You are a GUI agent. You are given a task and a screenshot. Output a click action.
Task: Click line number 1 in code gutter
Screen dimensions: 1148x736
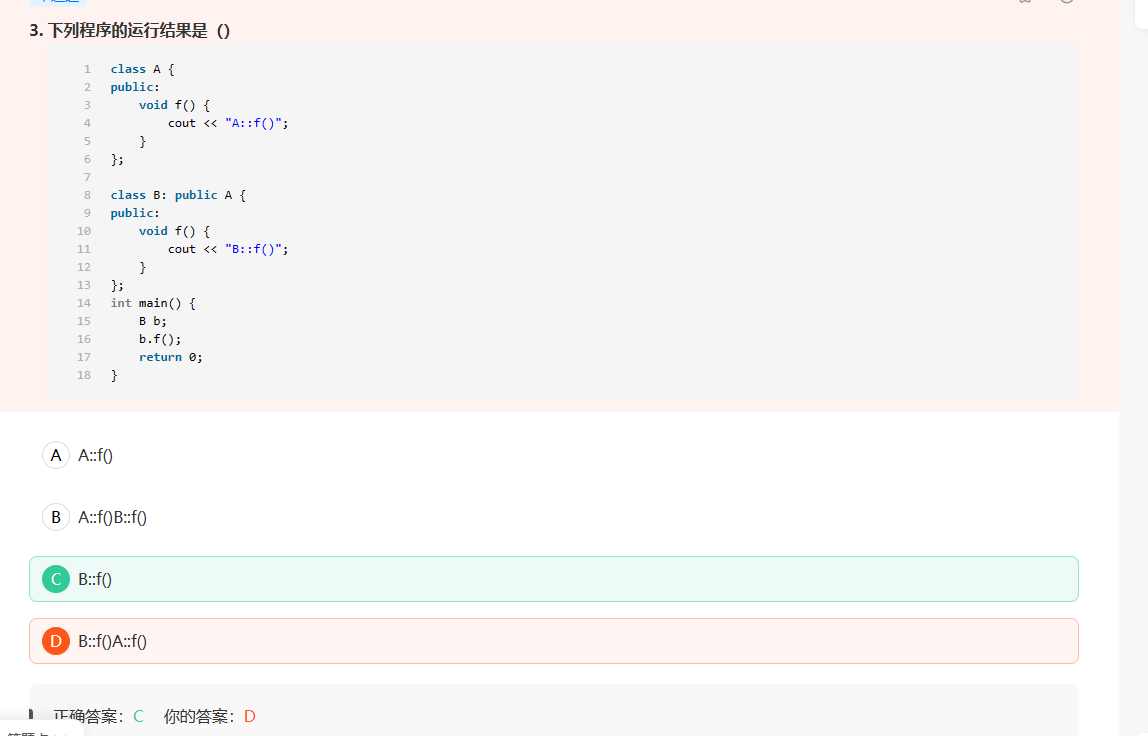click(87, 69)
